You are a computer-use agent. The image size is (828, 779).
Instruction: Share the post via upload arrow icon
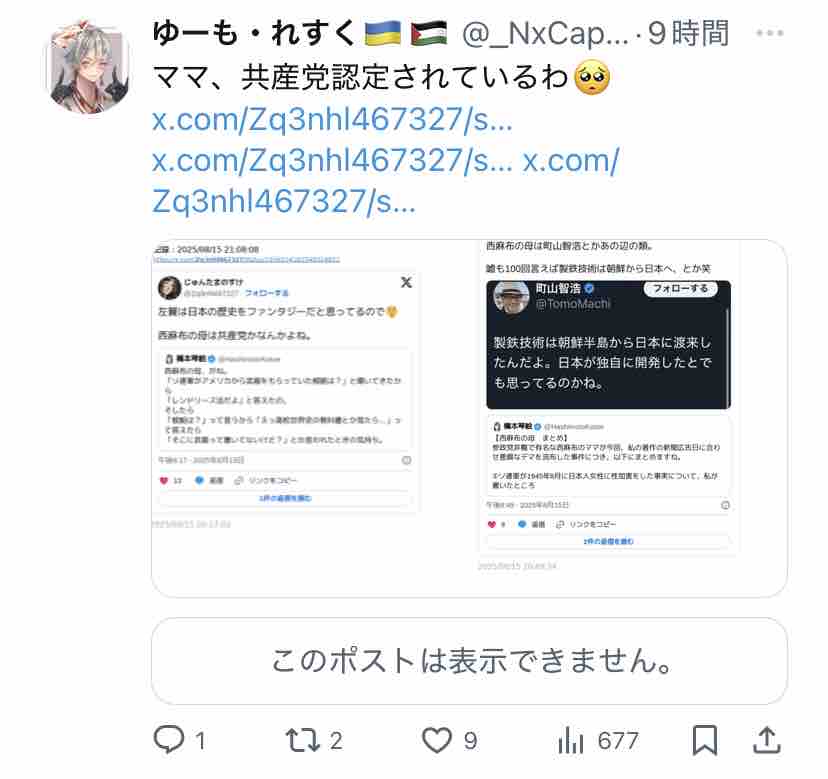767,740
